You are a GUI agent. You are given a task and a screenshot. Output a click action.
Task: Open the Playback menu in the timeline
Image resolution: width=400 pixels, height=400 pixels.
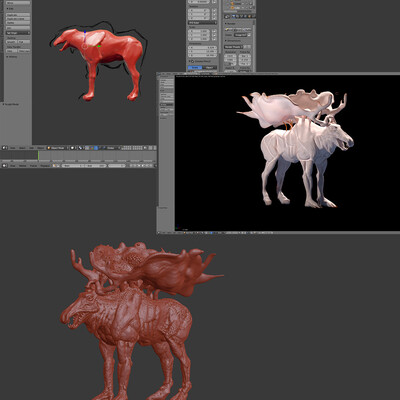click(x=45, y=165)
